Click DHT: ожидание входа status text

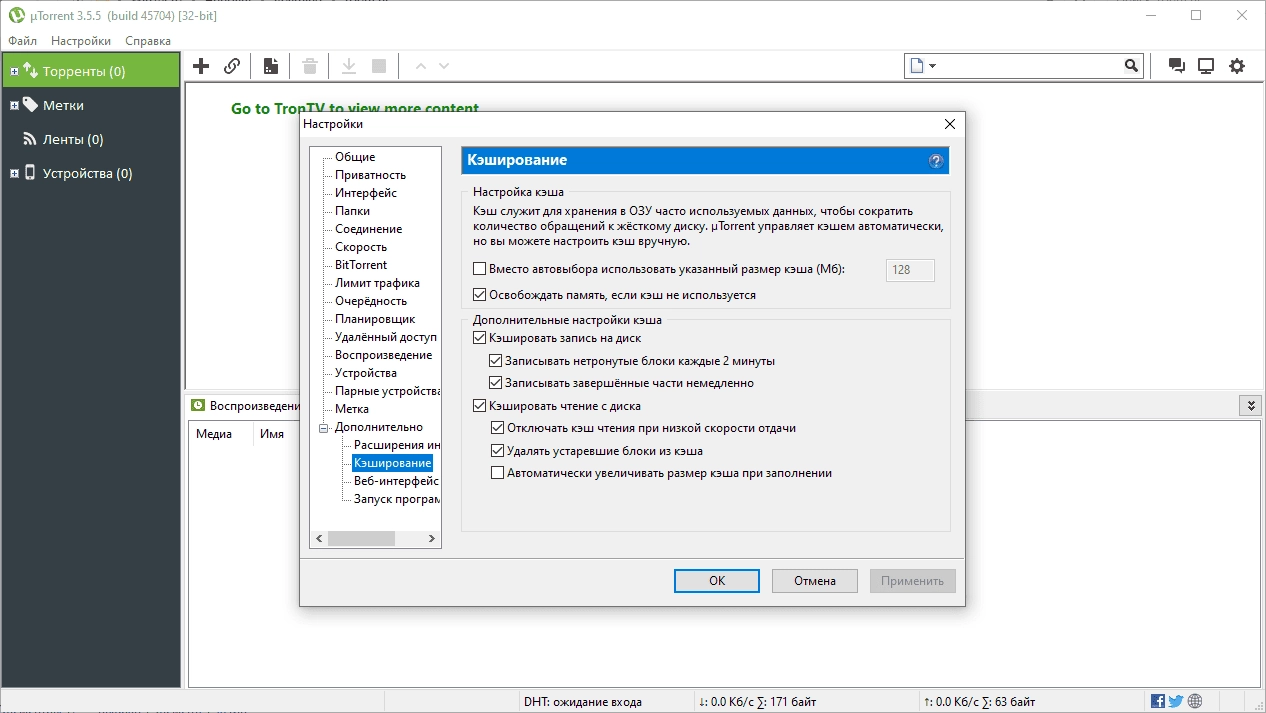(583, 702)
